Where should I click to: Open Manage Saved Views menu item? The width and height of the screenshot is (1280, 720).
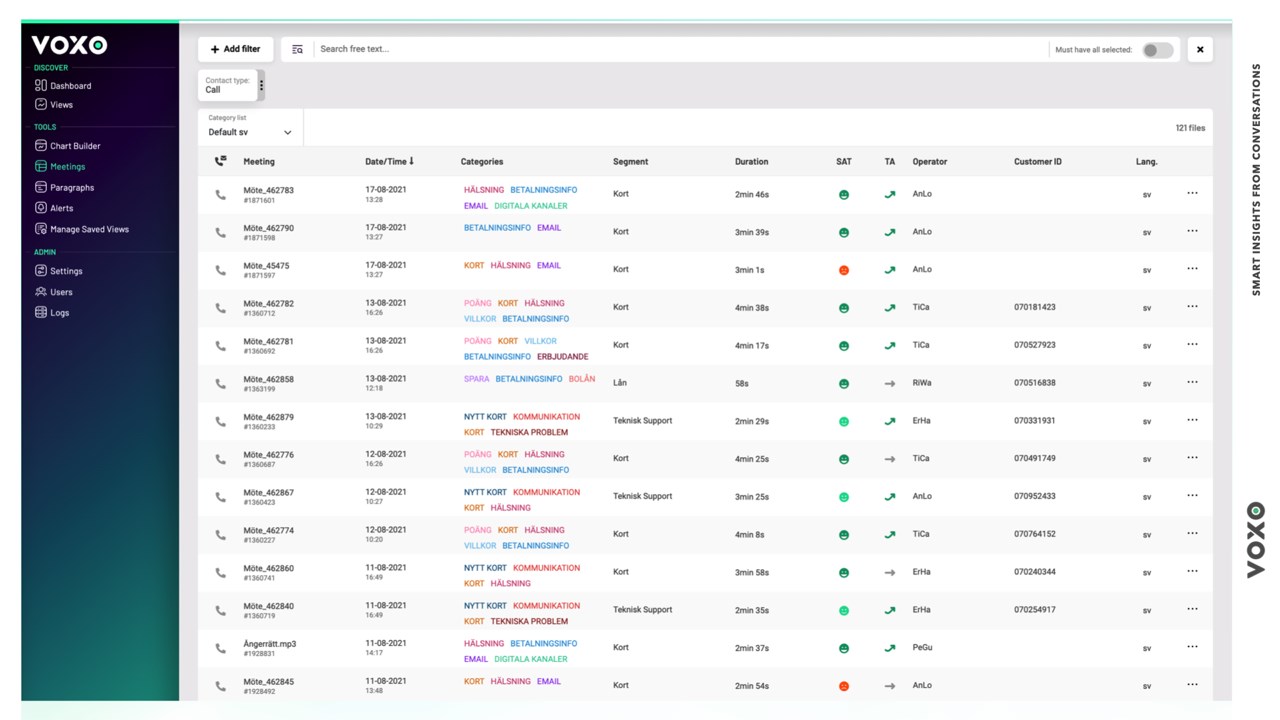[81, 229]
